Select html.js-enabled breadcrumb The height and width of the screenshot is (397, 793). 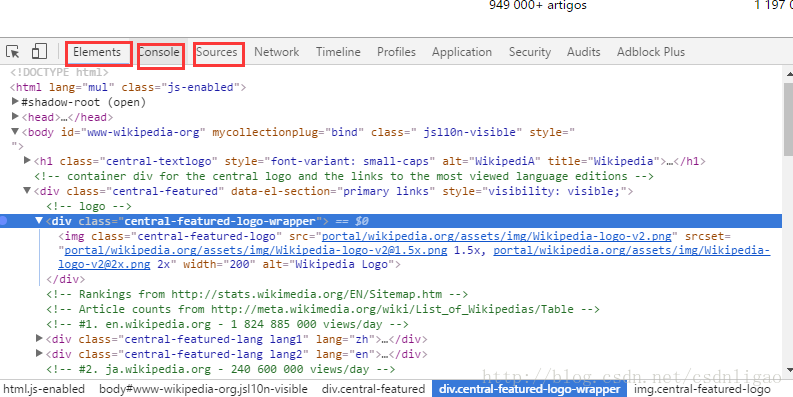44,389
